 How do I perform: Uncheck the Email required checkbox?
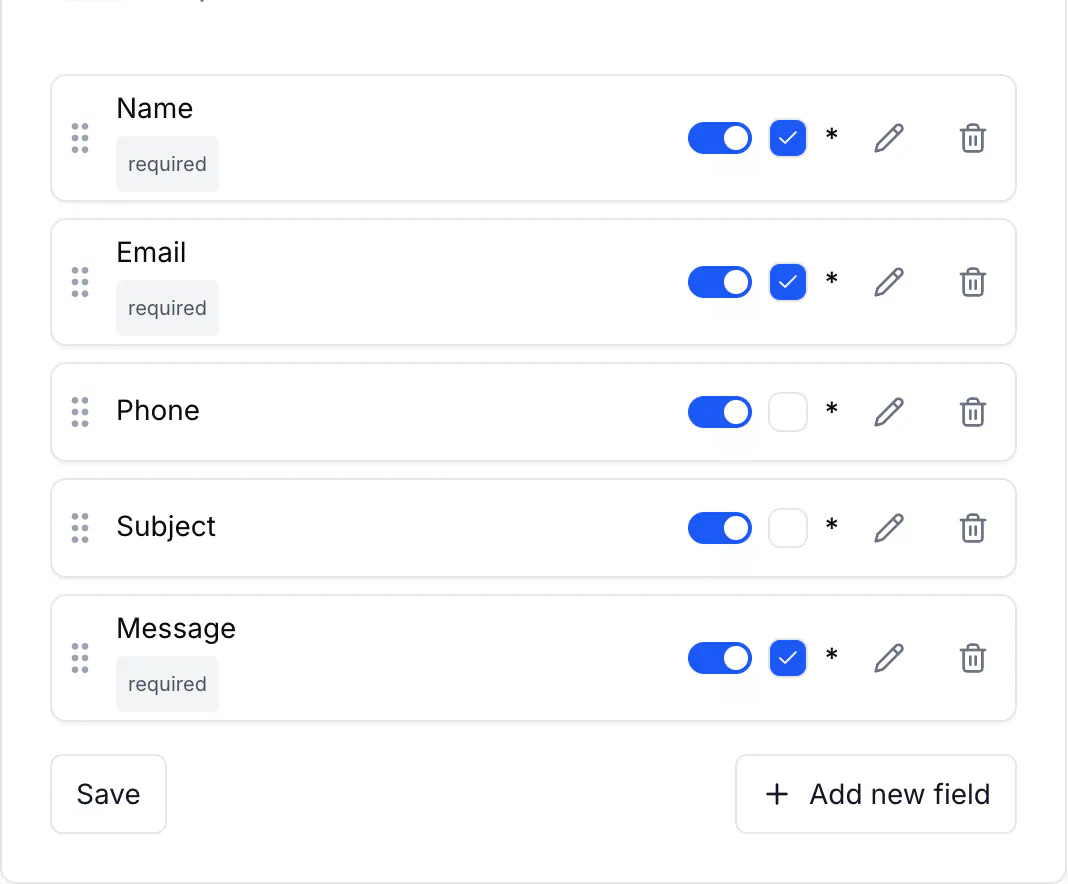pos(788,282)
